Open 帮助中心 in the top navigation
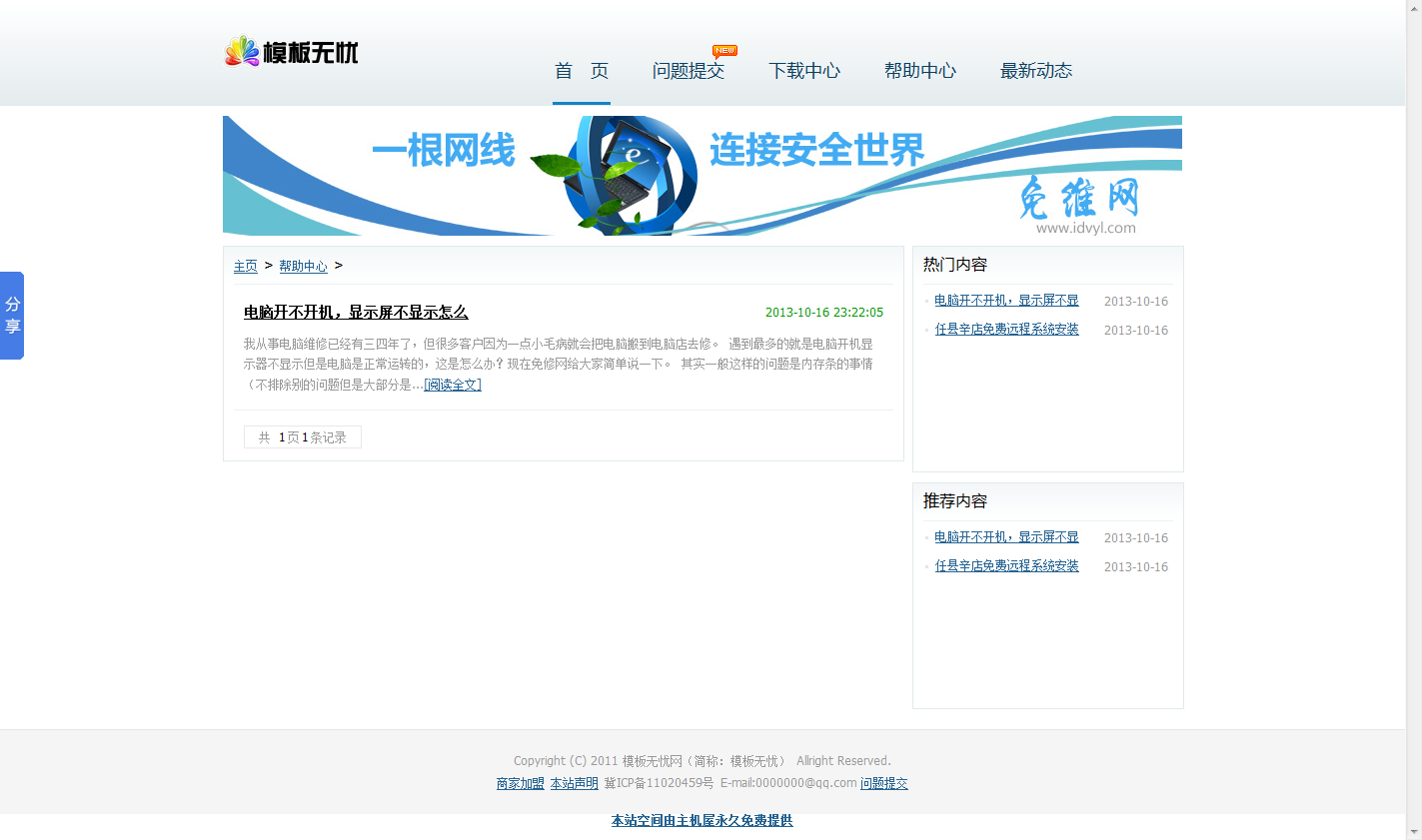 pyautogui.click(x=919, y=71)
